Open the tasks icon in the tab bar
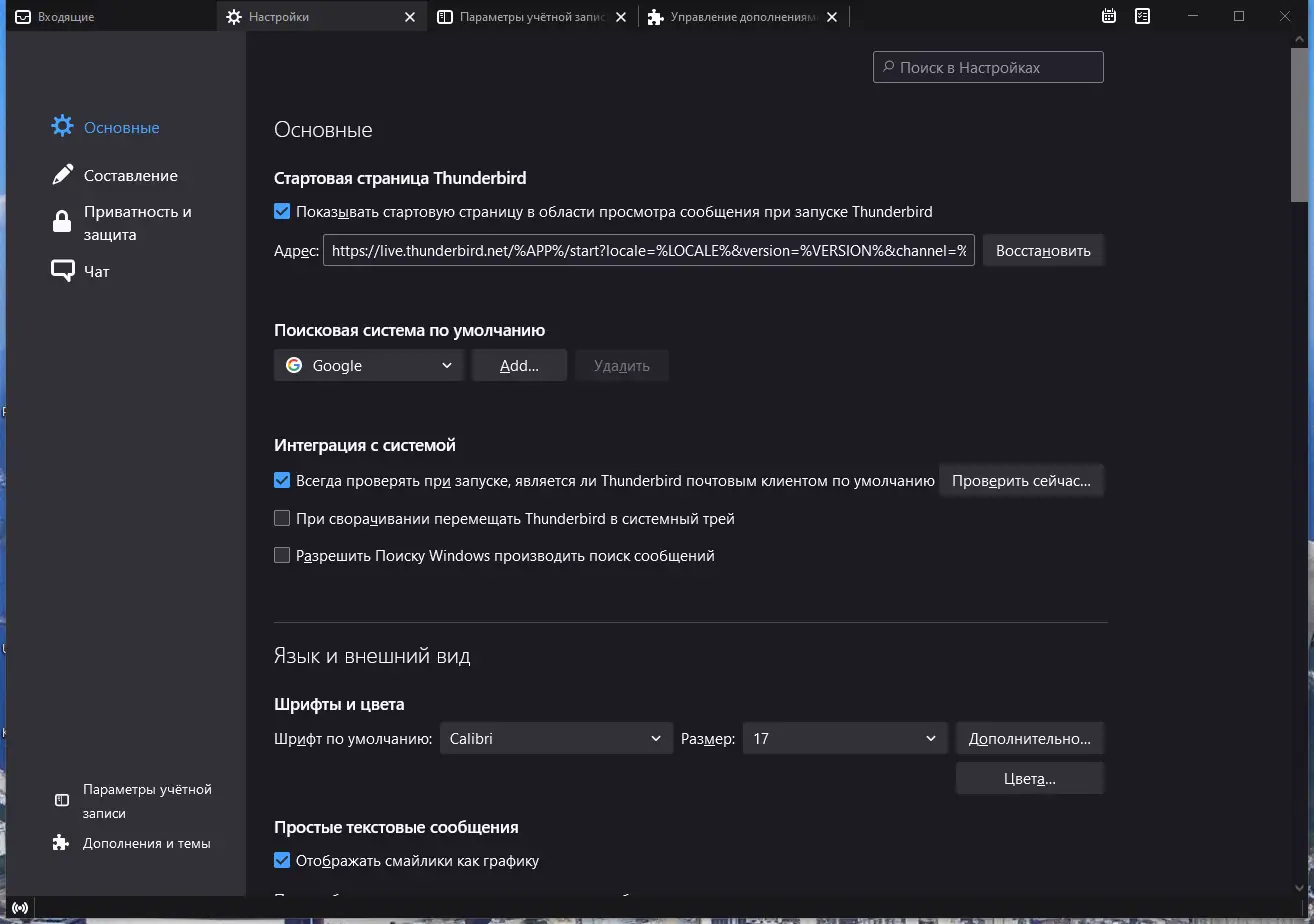 1143,16
